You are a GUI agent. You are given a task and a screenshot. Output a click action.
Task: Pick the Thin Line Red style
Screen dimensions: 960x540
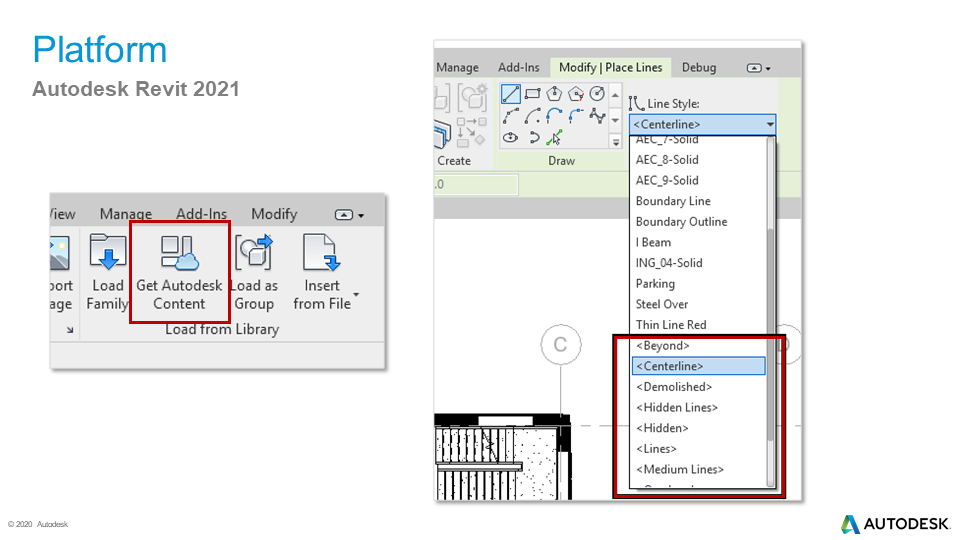671,325
